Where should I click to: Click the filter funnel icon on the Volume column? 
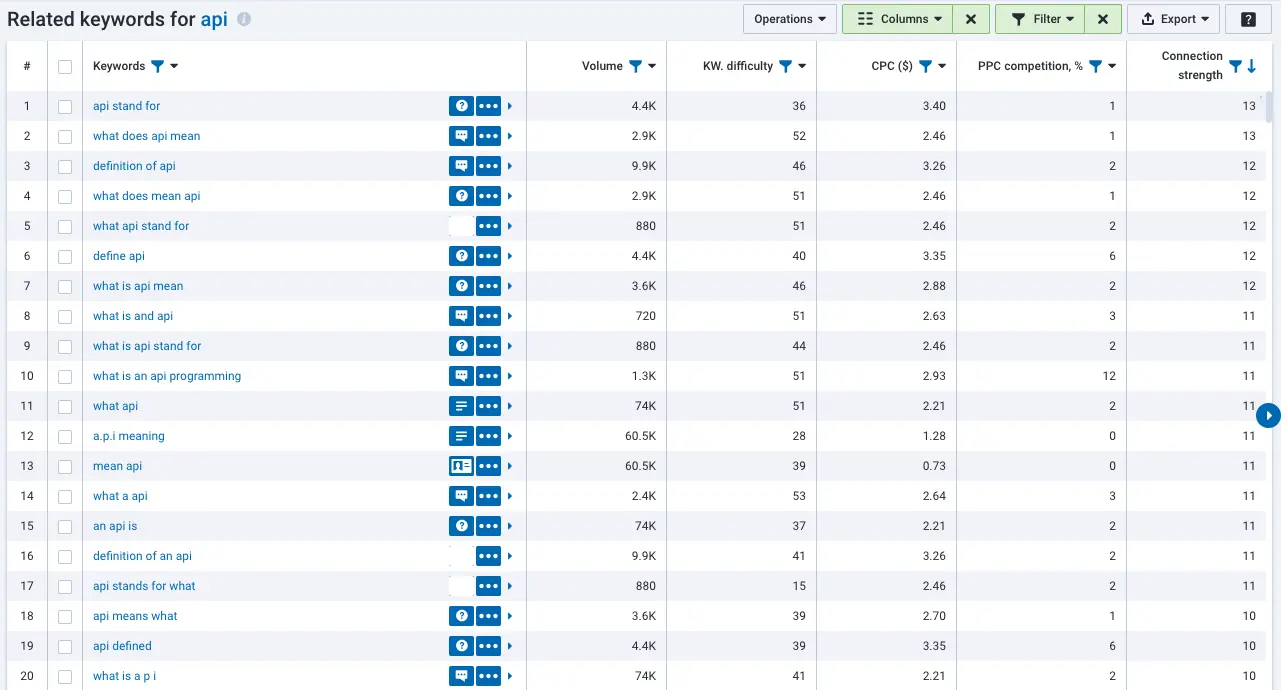tap(635, 66)
